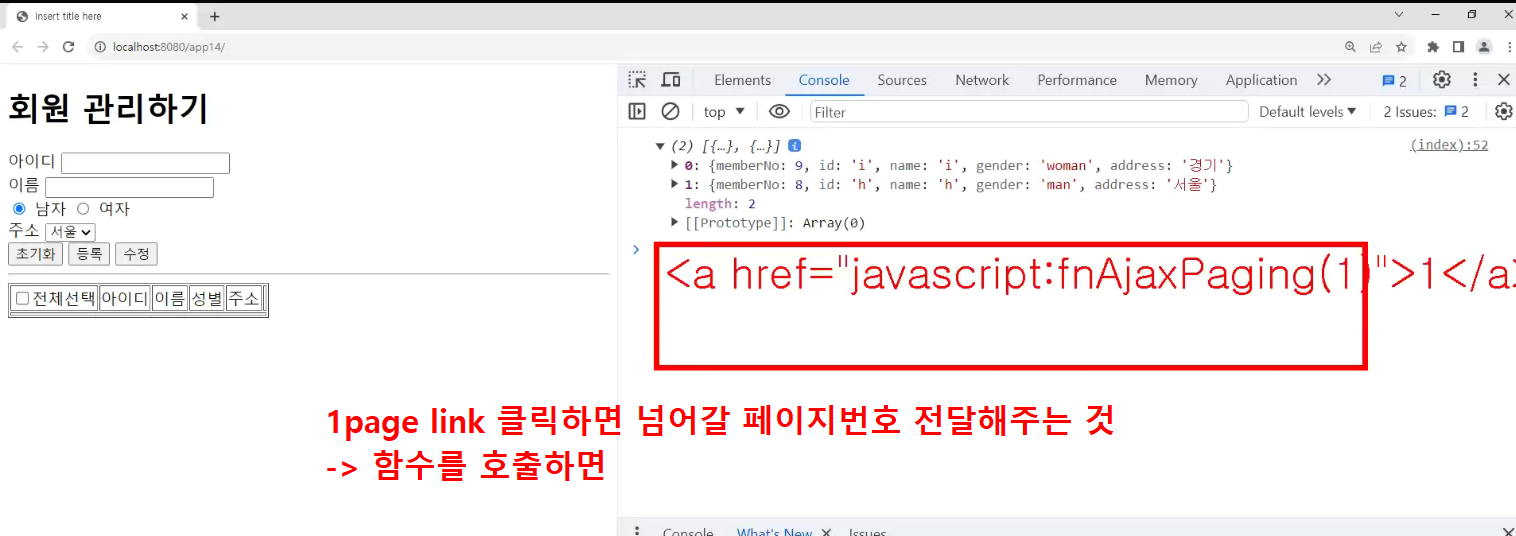Screen dimensions: 1516x536
Task: Activate DevTools inspect element picker
Action: [x=637, y=80]
